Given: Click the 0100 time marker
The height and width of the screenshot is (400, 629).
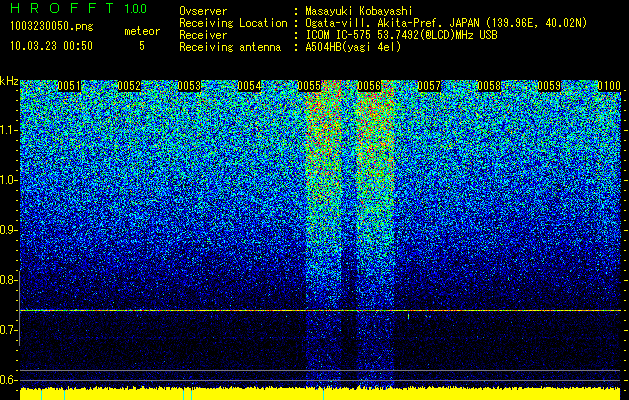Looking at the screenshot, I should pyautogui.click(x=609, y=86).
